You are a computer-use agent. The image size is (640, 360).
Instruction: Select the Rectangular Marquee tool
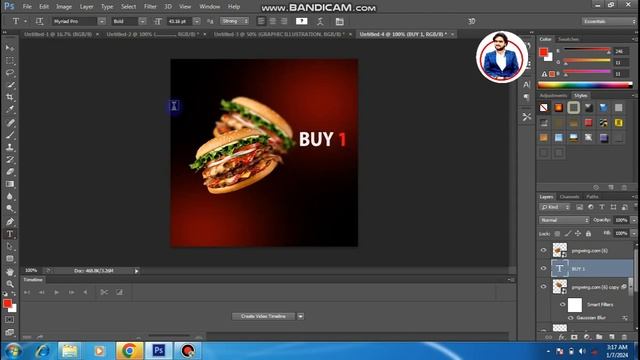10,60
